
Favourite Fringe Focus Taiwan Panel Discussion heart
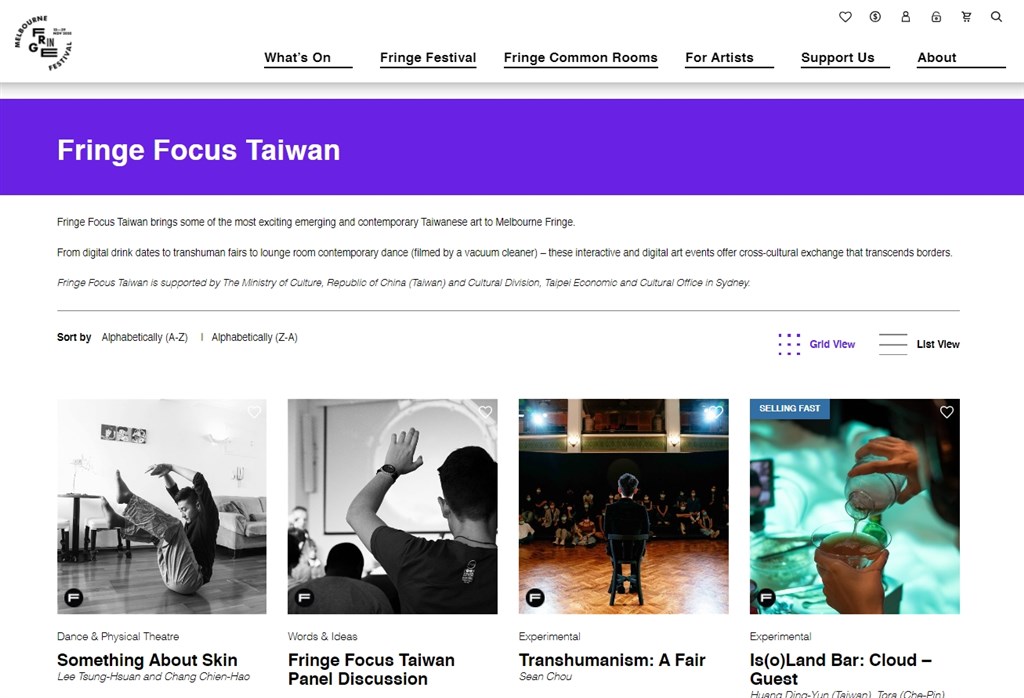pyautogui.click(x=485, y=412)
